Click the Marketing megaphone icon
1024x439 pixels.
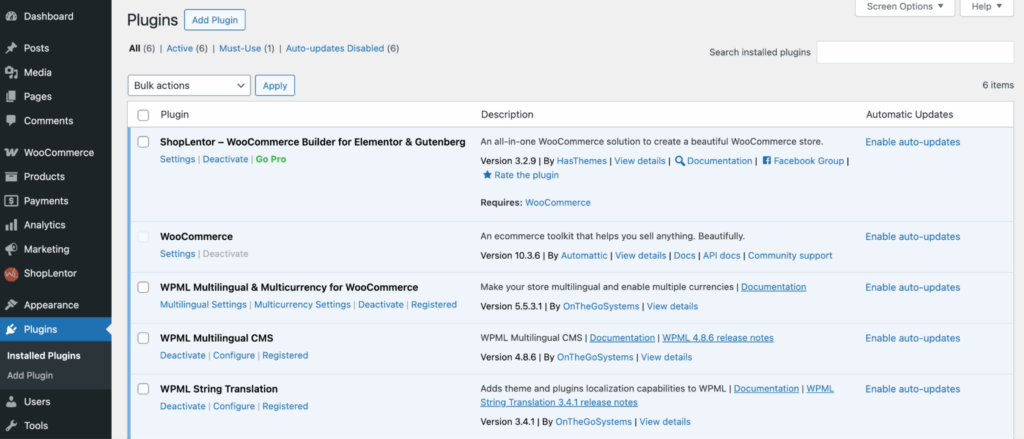10,250
